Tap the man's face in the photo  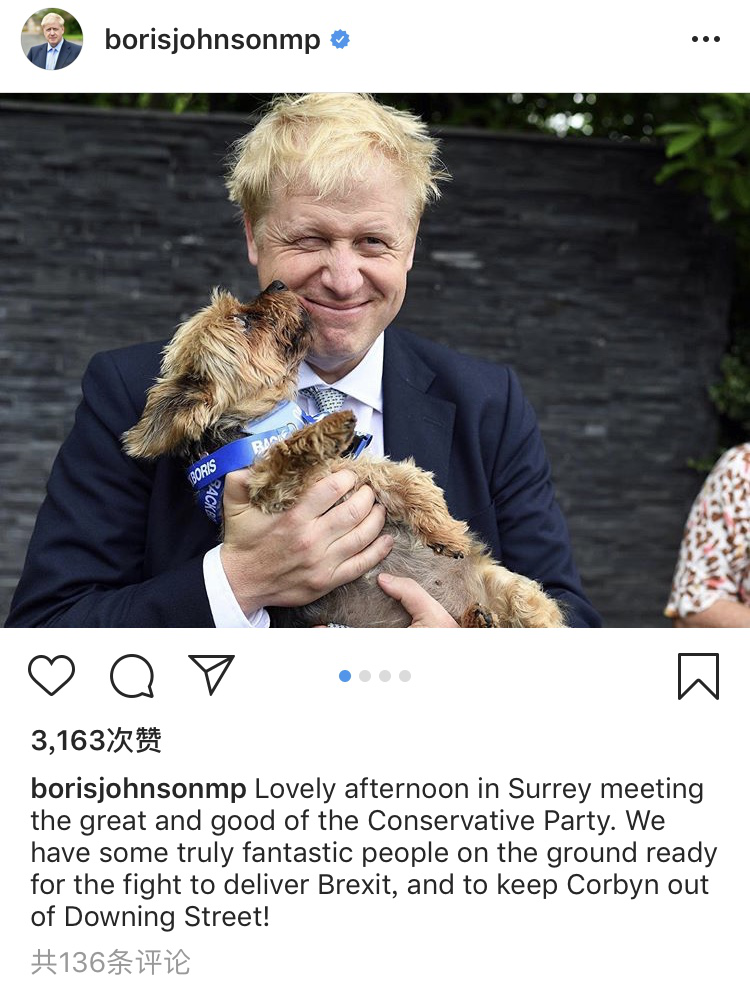pos(335,266)
